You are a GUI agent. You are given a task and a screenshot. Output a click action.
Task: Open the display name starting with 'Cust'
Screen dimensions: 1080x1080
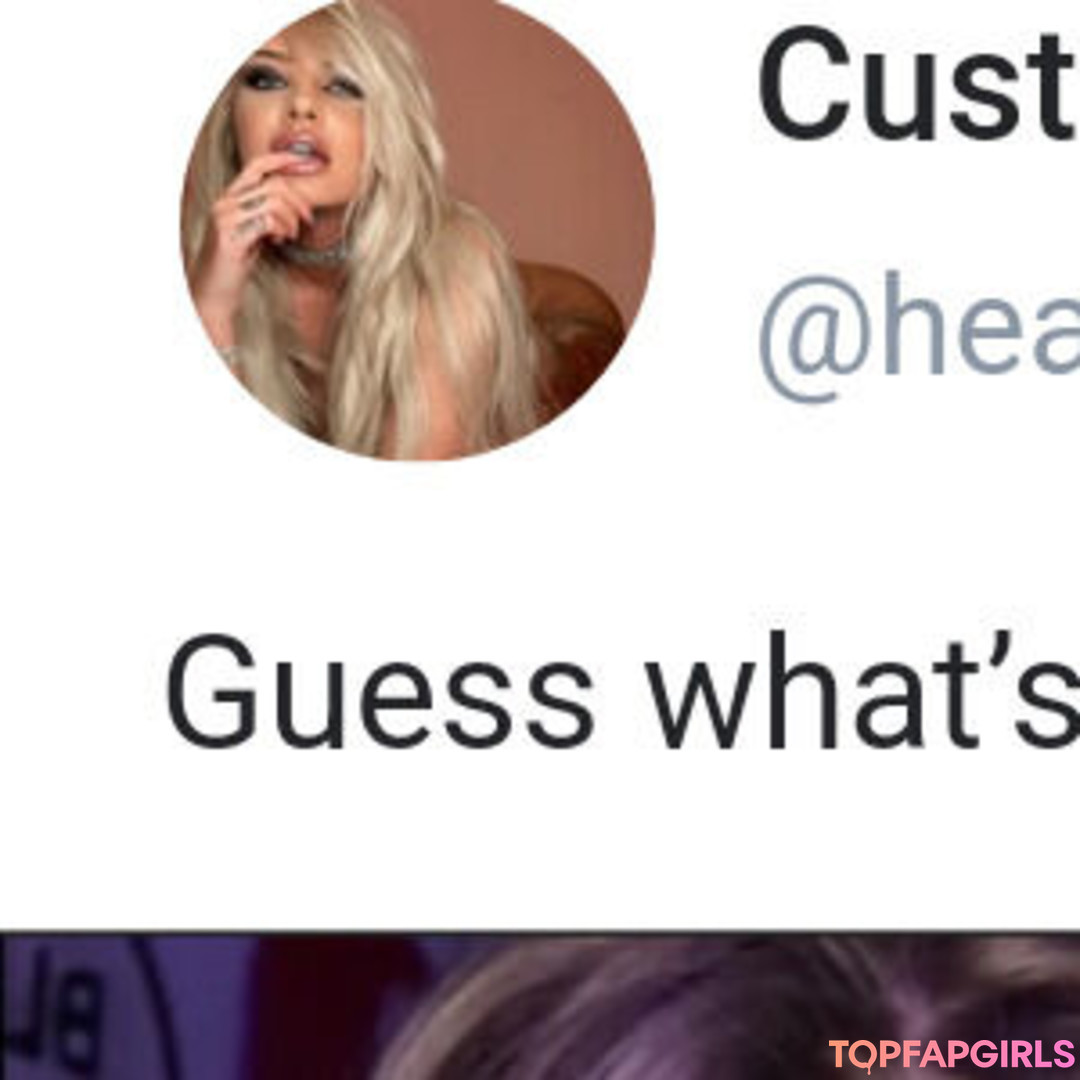point(918,83)
